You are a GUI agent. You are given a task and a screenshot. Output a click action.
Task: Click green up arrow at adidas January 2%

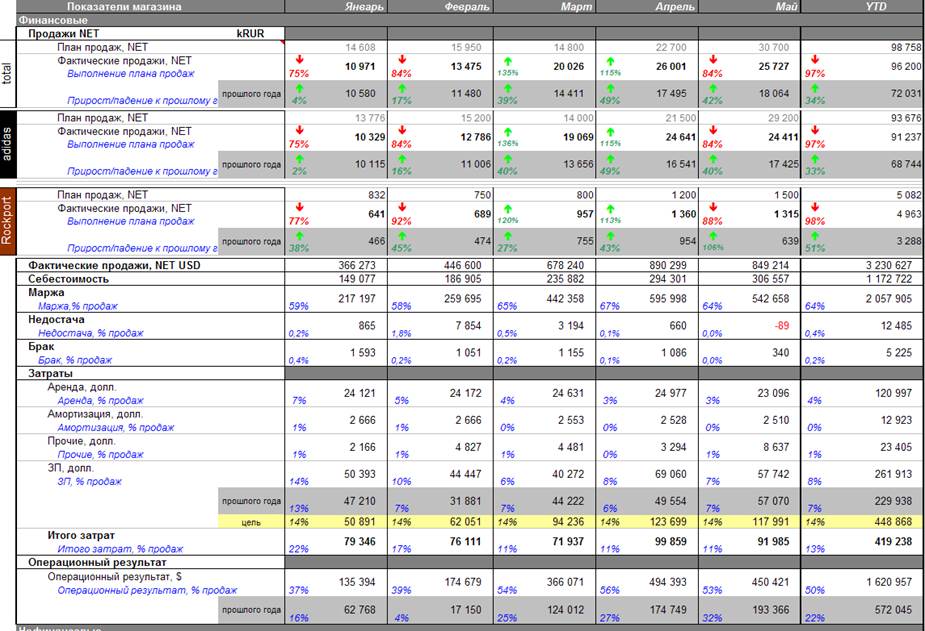294,158
